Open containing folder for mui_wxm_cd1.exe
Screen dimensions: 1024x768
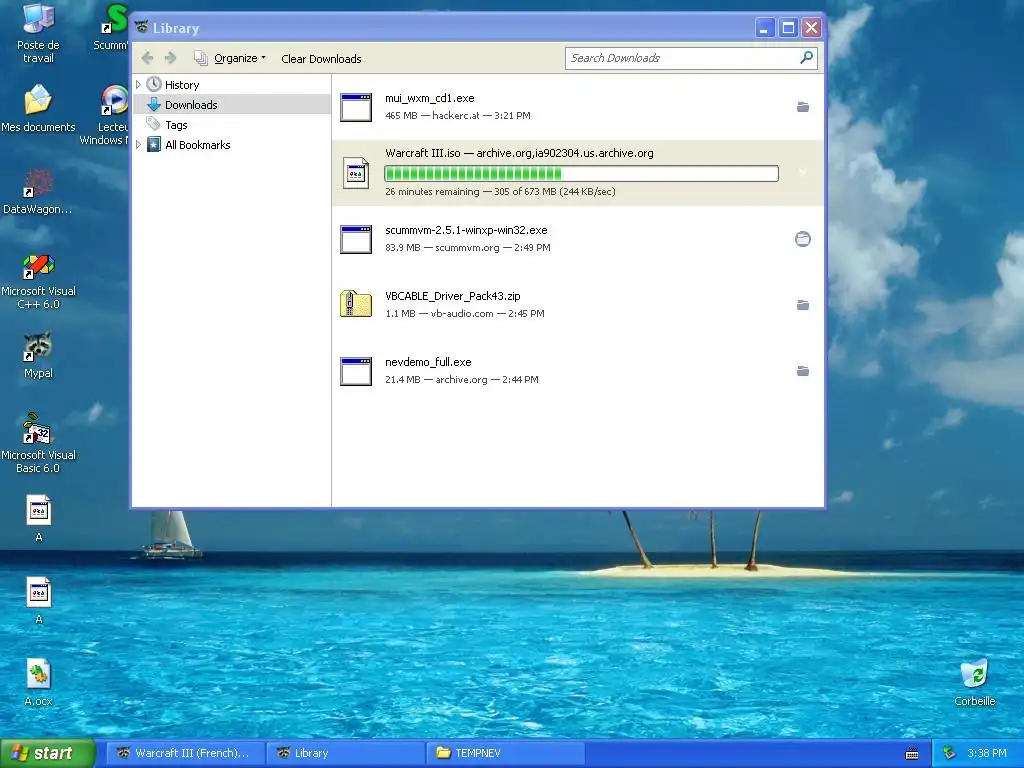click(803, 107)
